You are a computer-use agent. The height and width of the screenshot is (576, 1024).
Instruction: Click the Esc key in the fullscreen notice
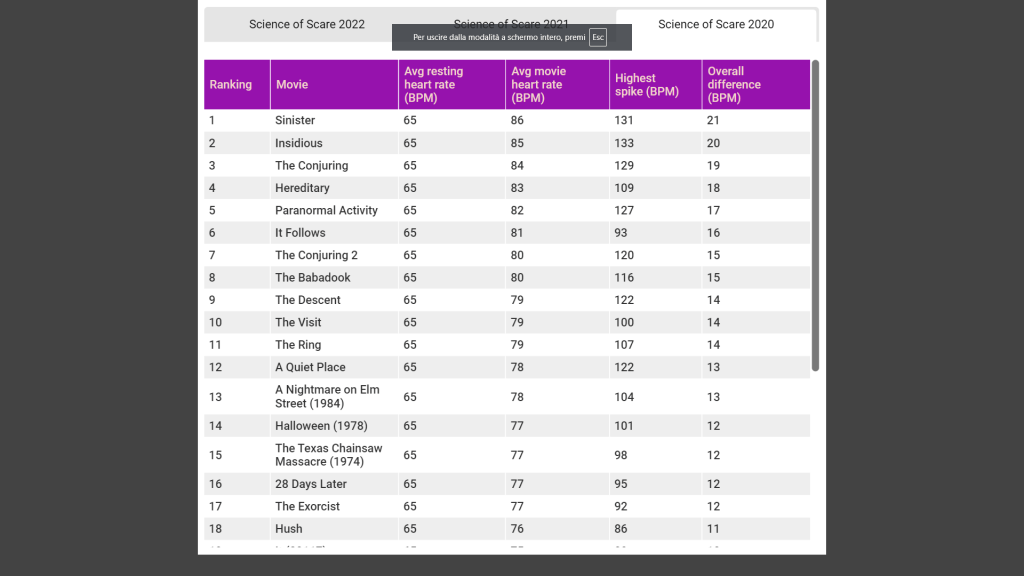pyautogui.click(x=598, y=37)
